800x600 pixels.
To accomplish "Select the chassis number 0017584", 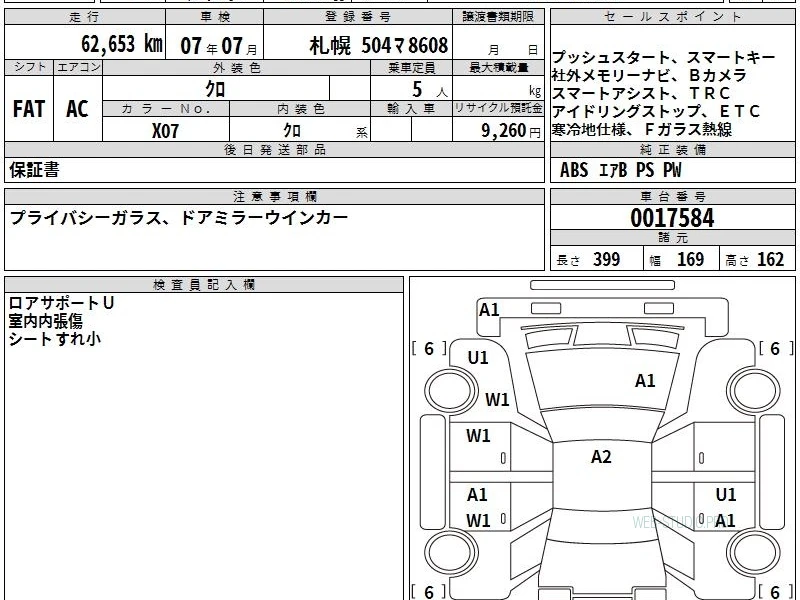I will 672,218.
